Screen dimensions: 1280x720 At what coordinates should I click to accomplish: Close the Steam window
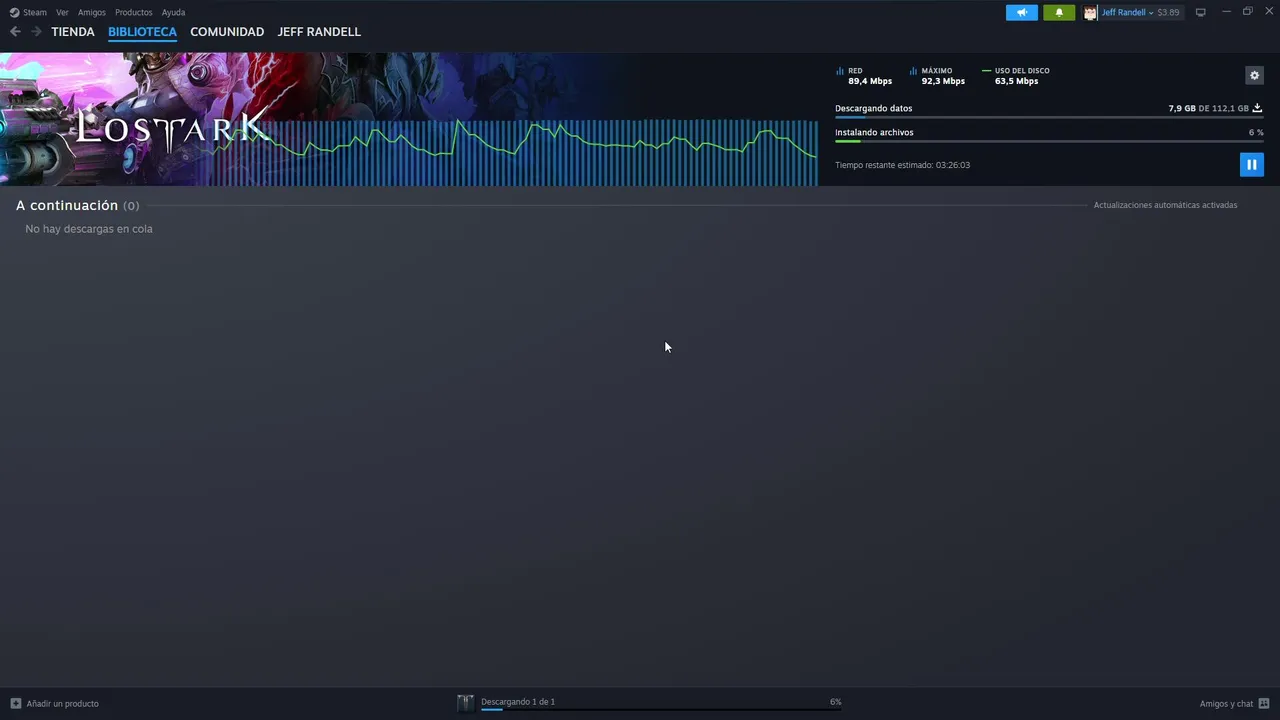point(1267,12)
